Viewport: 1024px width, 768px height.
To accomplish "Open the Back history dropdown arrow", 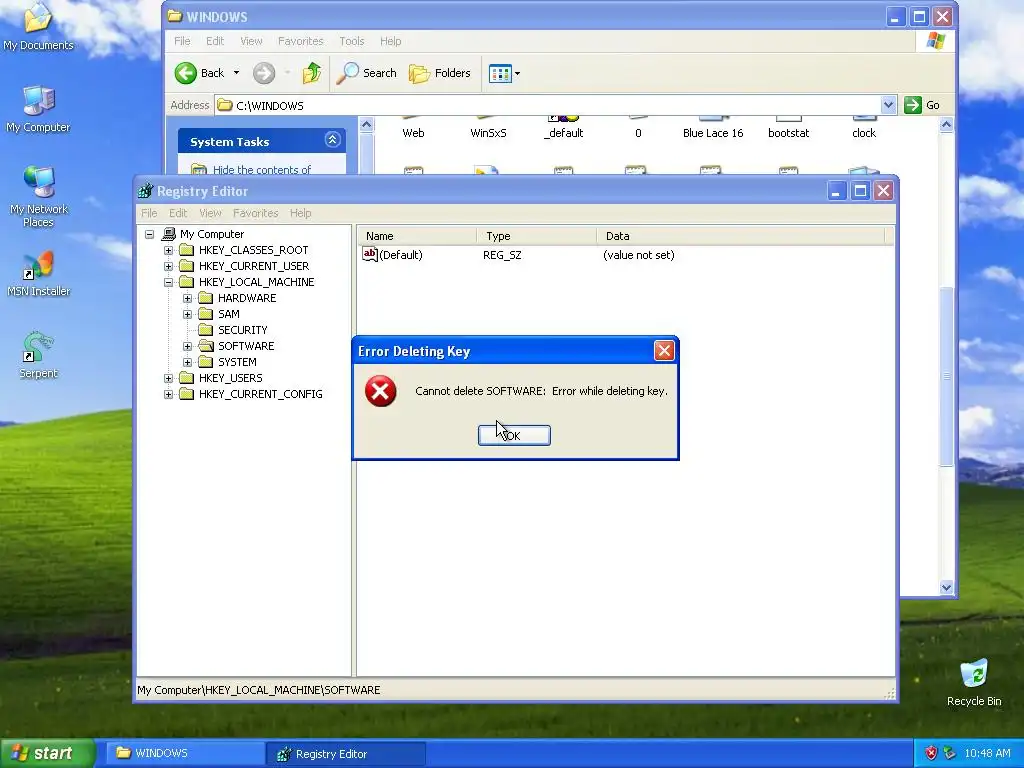I will pos(236,73).
